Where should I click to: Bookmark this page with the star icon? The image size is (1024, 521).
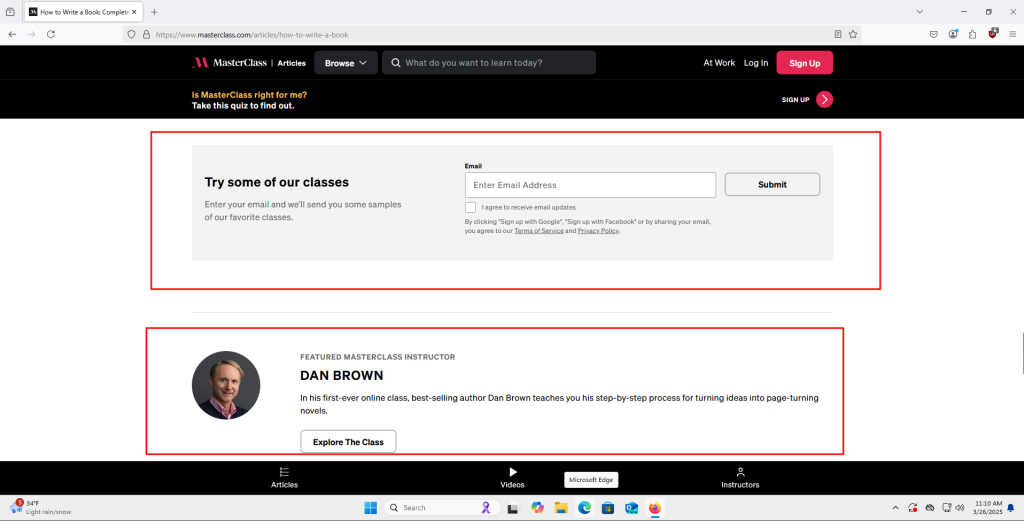tap(853, 35)
